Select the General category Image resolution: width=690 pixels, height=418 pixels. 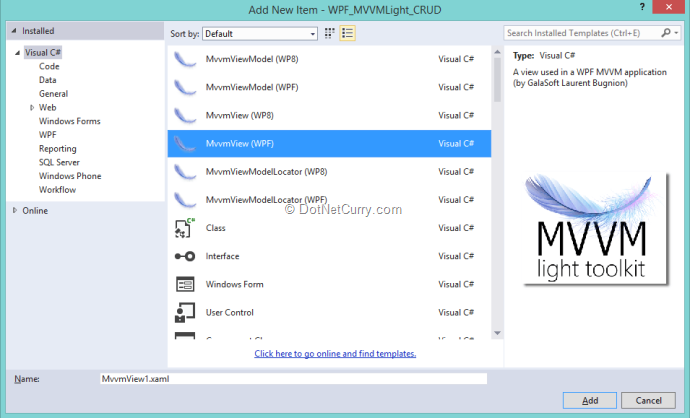pyautogui.click(x=53, y=94)
